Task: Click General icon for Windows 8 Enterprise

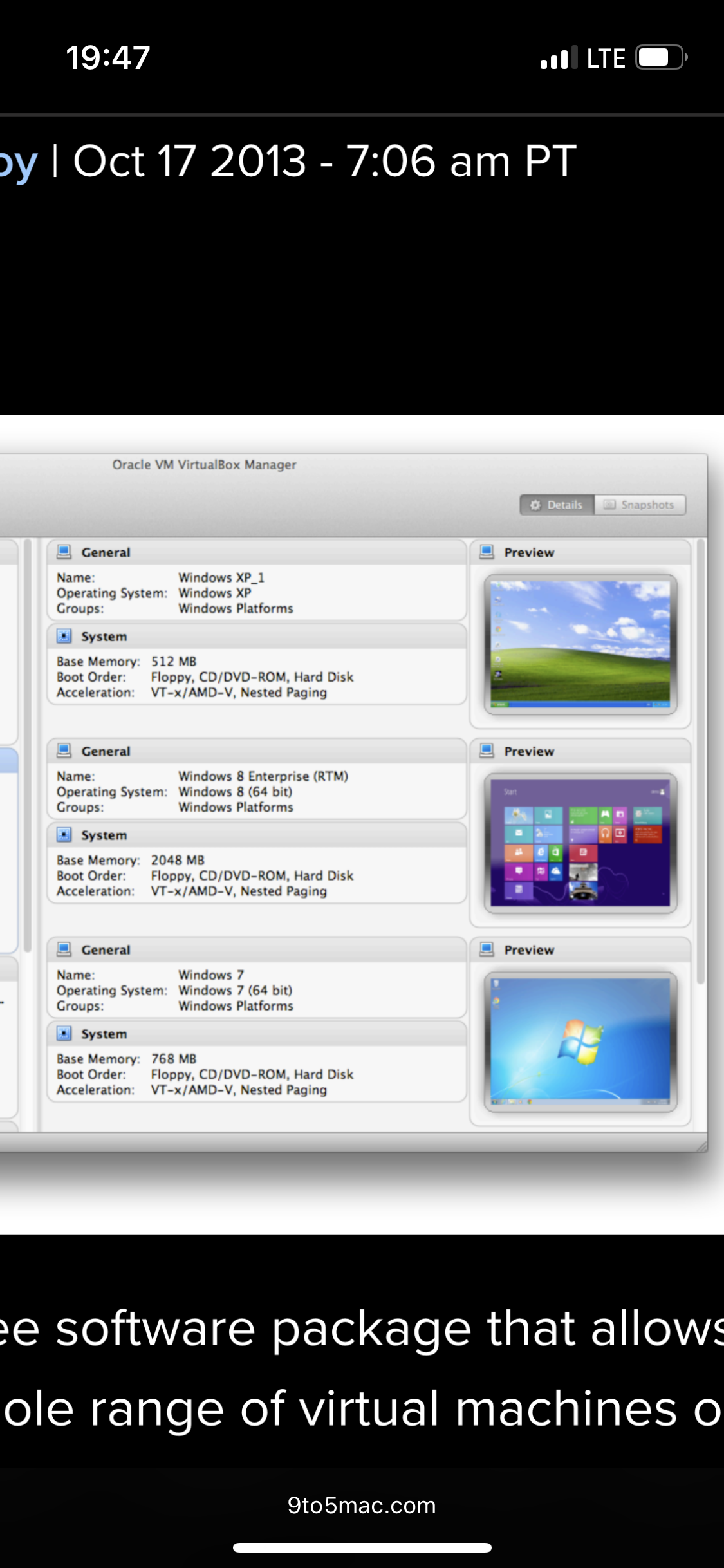Action: point(64,751)
